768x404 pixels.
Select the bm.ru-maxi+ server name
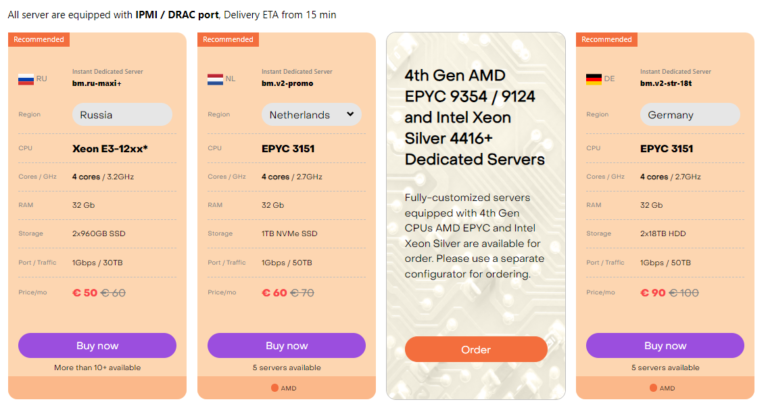point(97,83)
